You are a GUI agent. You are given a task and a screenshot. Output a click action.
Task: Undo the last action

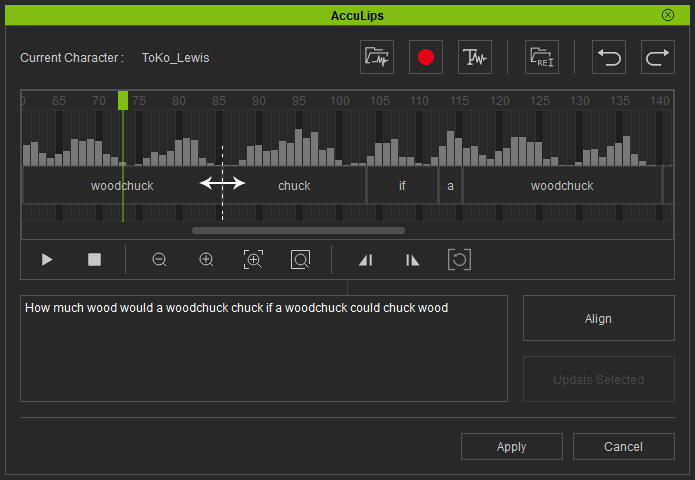click(609, 57)
